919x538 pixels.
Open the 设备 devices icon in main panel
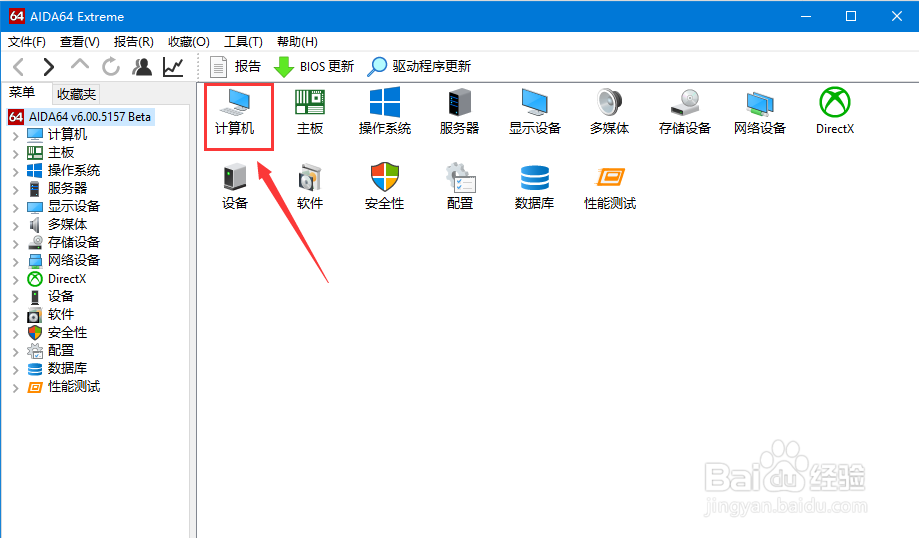[235, 188]
